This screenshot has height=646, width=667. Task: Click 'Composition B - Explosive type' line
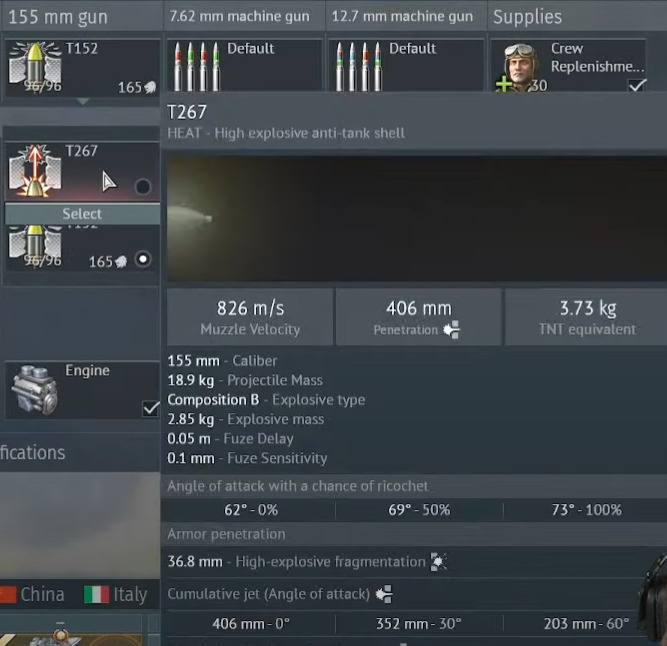click(266, 400)
